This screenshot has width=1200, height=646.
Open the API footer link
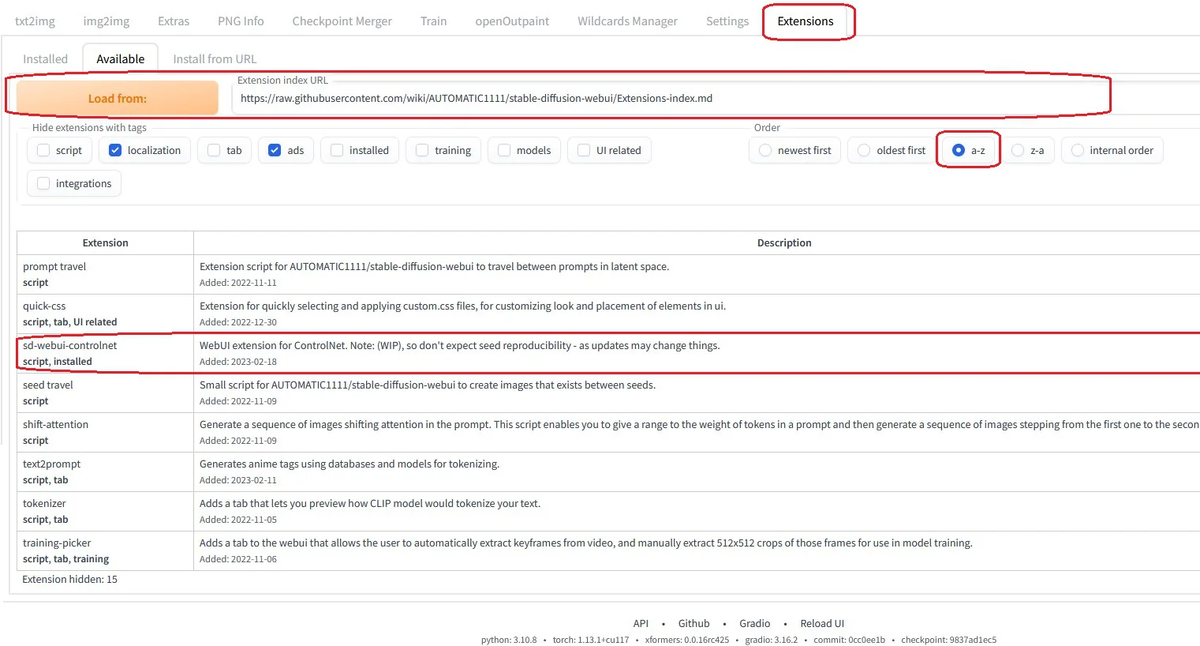[x=641, y=623]
